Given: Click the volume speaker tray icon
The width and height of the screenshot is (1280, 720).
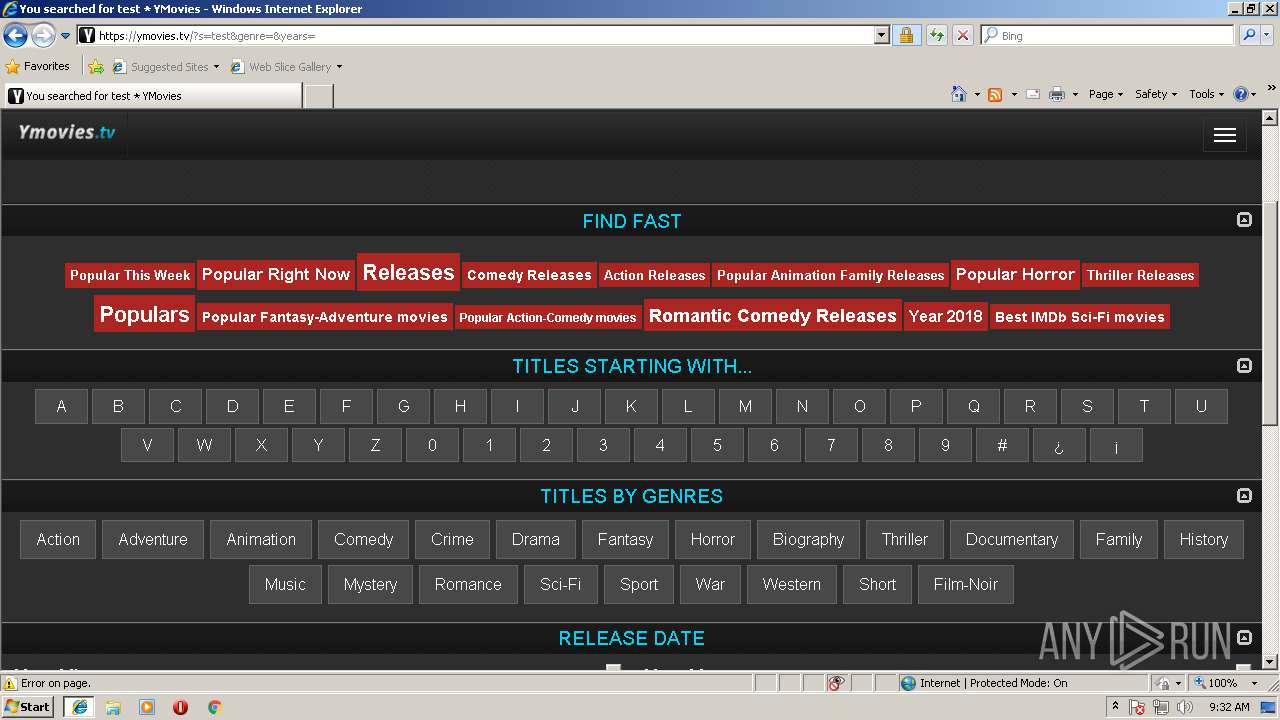Looking at the screenshot, I should click(x=1185, y=707).
